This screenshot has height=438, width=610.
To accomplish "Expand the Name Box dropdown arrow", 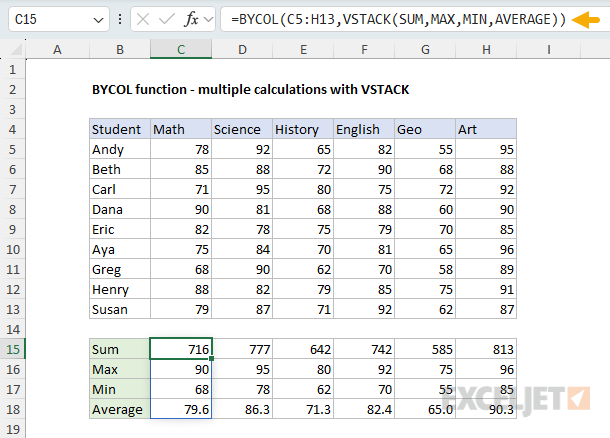I will pyautogui.click(x=98, y=19).
